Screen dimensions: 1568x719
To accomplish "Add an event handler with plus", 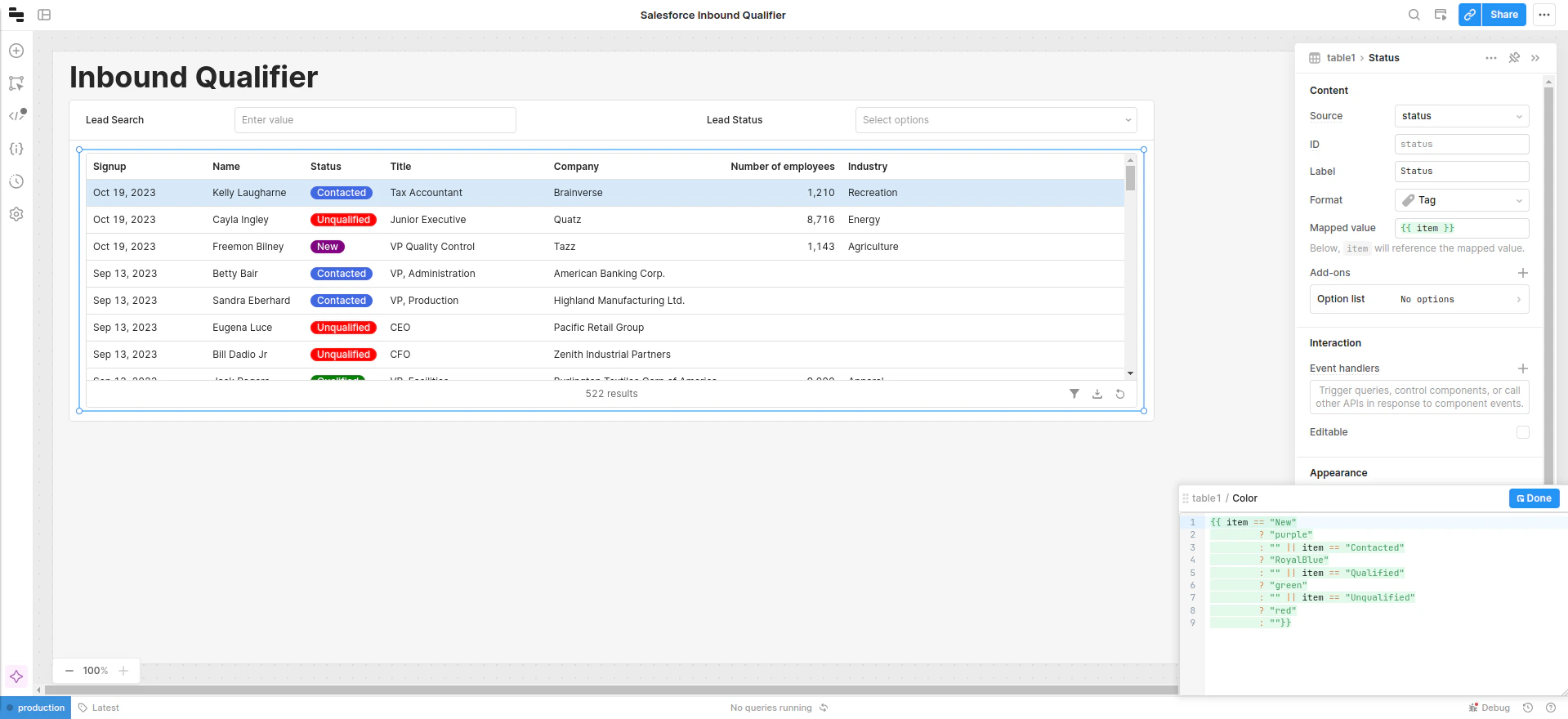I will click(x=1523, y=368).
